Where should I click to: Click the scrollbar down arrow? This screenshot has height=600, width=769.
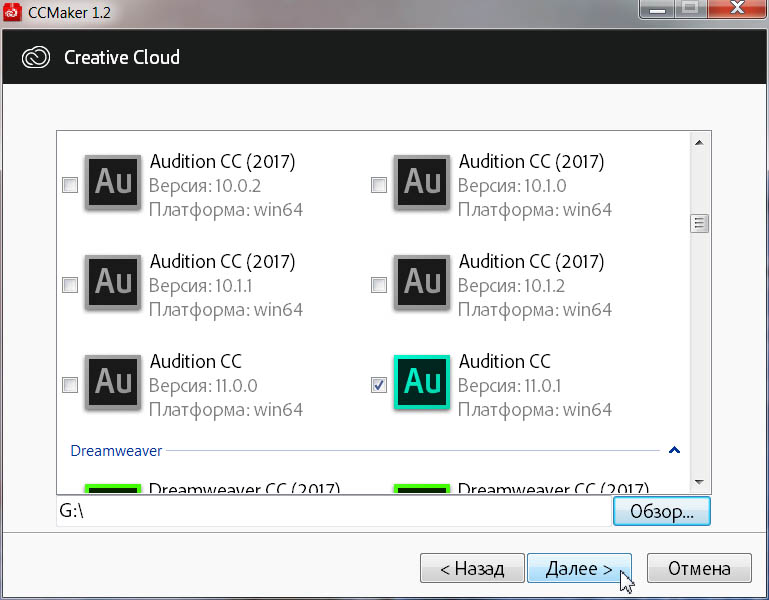pos(699,482)
